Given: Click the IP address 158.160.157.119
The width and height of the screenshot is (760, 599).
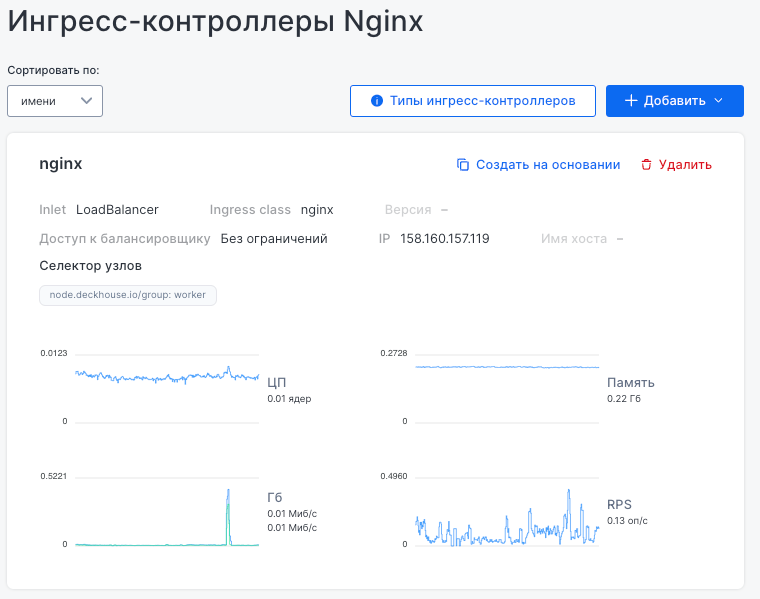Looking at the screenshot, I should click(444, 239).
